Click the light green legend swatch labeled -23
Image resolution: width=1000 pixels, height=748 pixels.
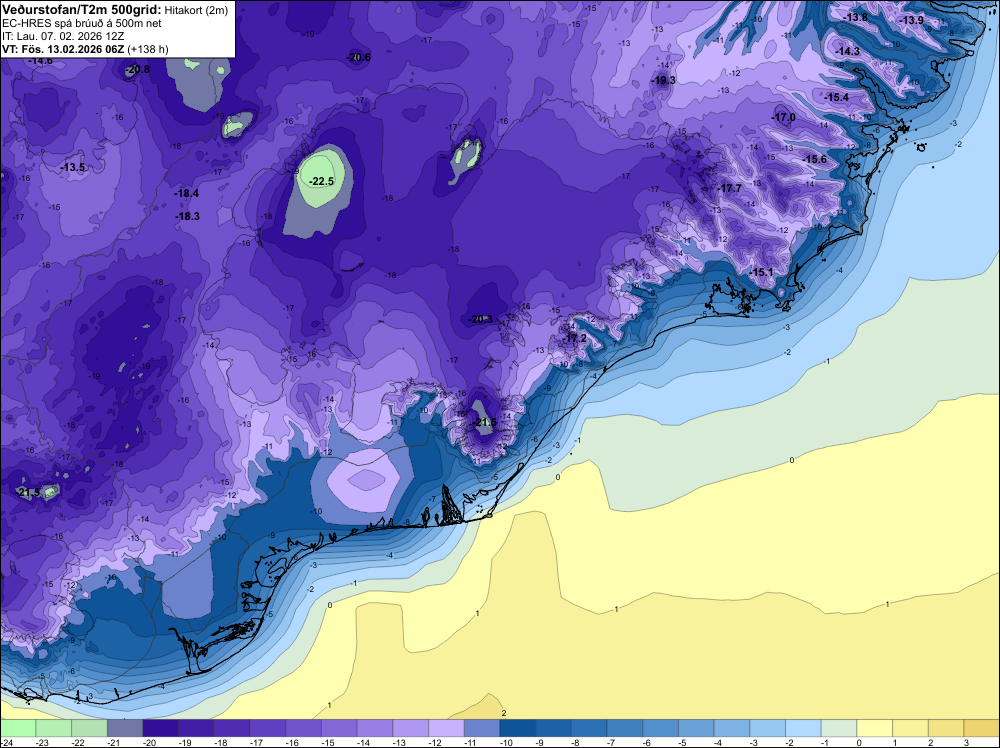click(x=54, y=728)
